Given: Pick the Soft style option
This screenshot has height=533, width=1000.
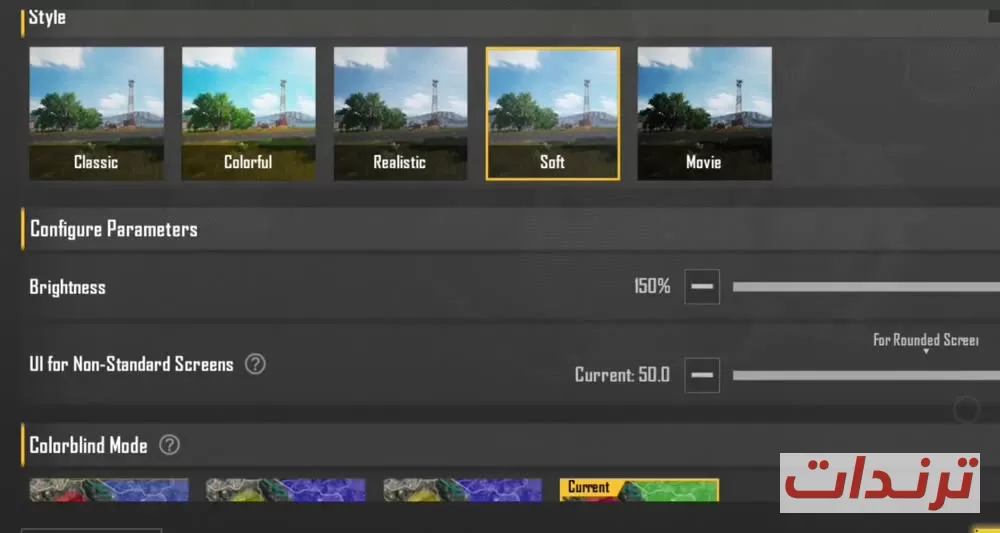Looking at the screenshot, I should click(x=553, y=113).
